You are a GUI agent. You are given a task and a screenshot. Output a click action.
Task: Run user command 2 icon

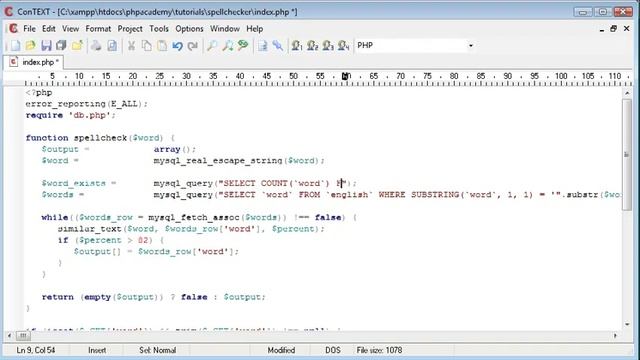click(x=313, y=45)
